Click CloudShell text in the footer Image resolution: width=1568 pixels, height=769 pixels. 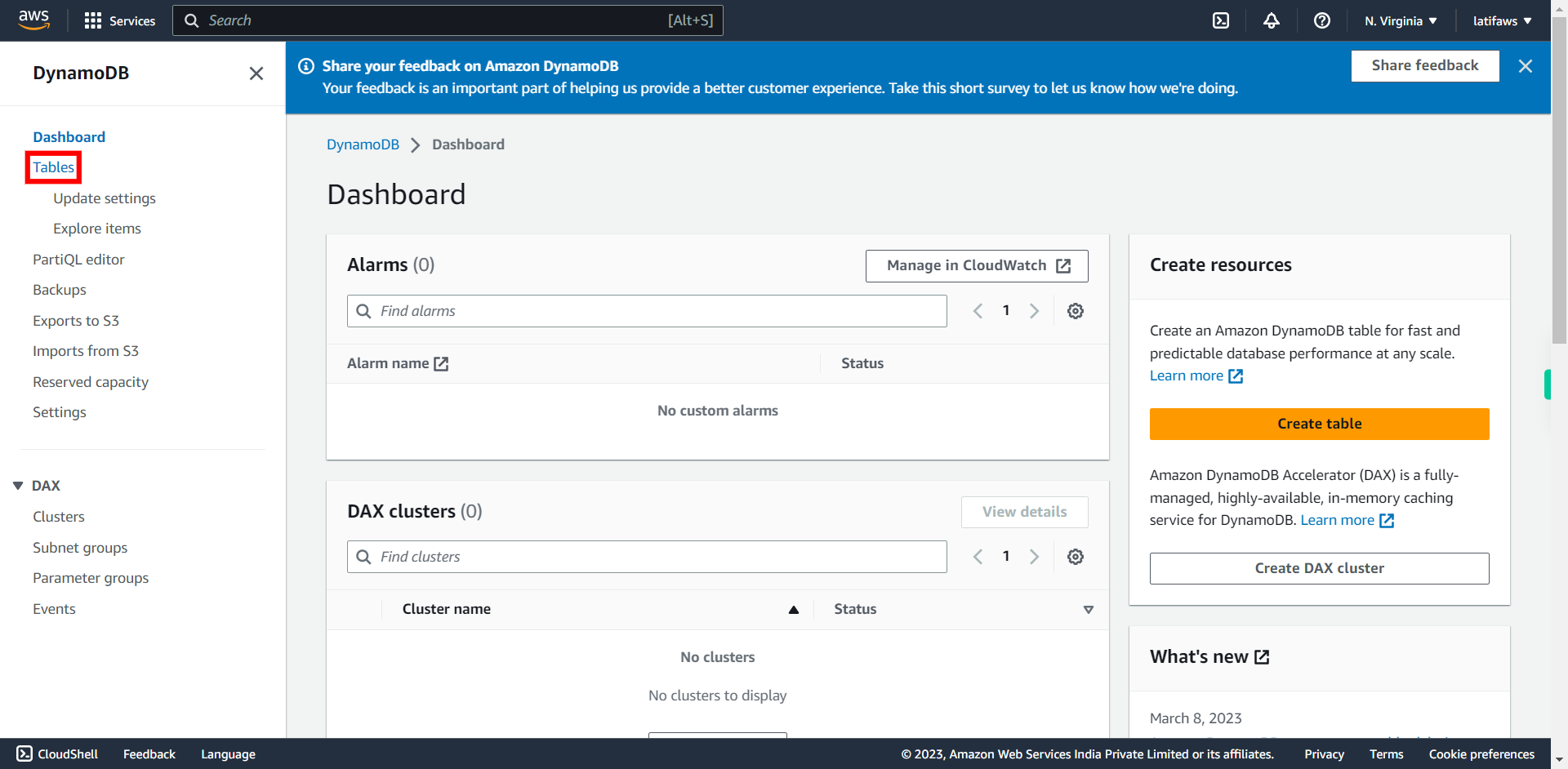[x=68, y=754]
